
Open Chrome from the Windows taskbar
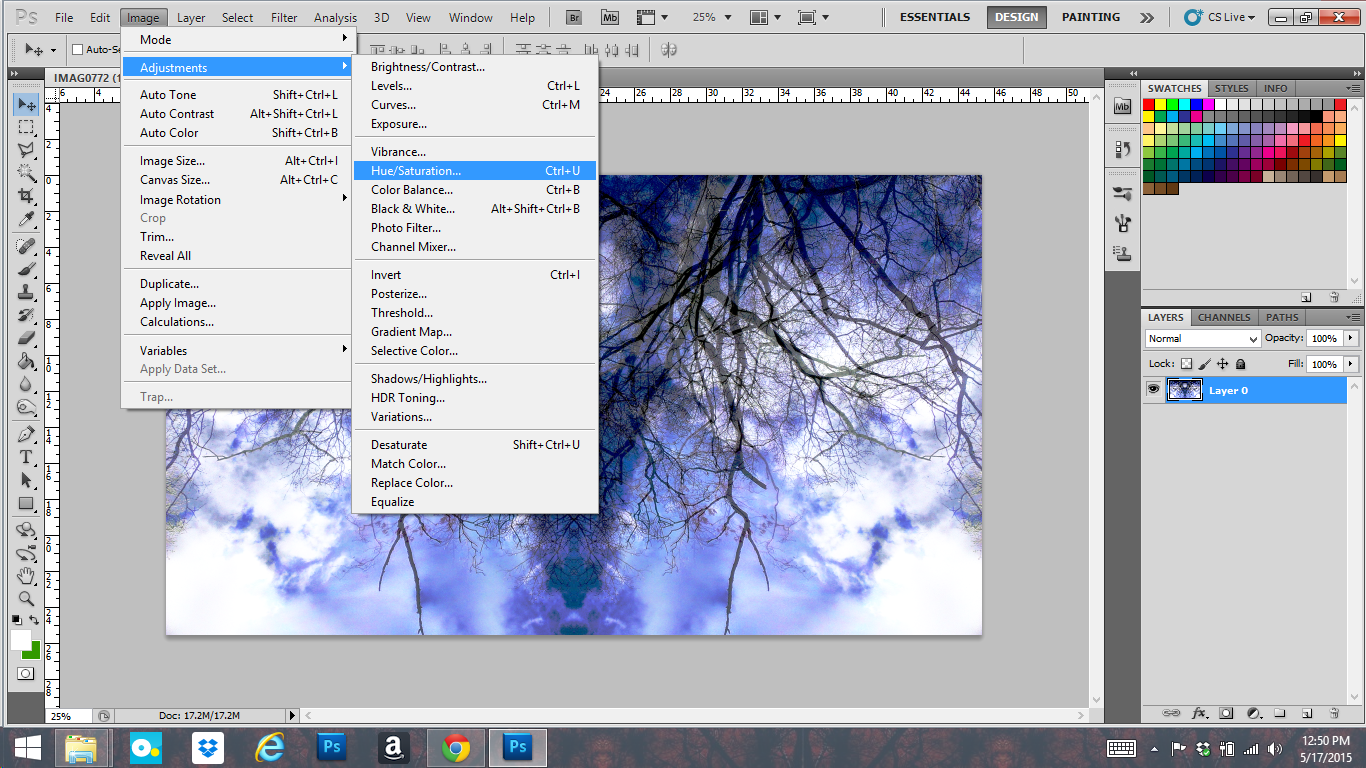tap(455, 747)
